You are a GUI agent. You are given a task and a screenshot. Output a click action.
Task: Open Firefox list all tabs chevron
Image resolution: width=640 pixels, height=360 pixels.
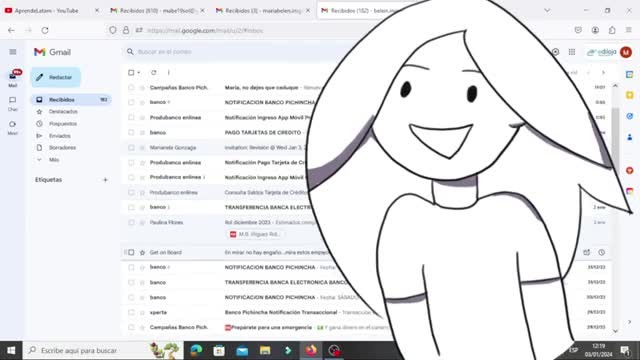click(x=547, y=10)
